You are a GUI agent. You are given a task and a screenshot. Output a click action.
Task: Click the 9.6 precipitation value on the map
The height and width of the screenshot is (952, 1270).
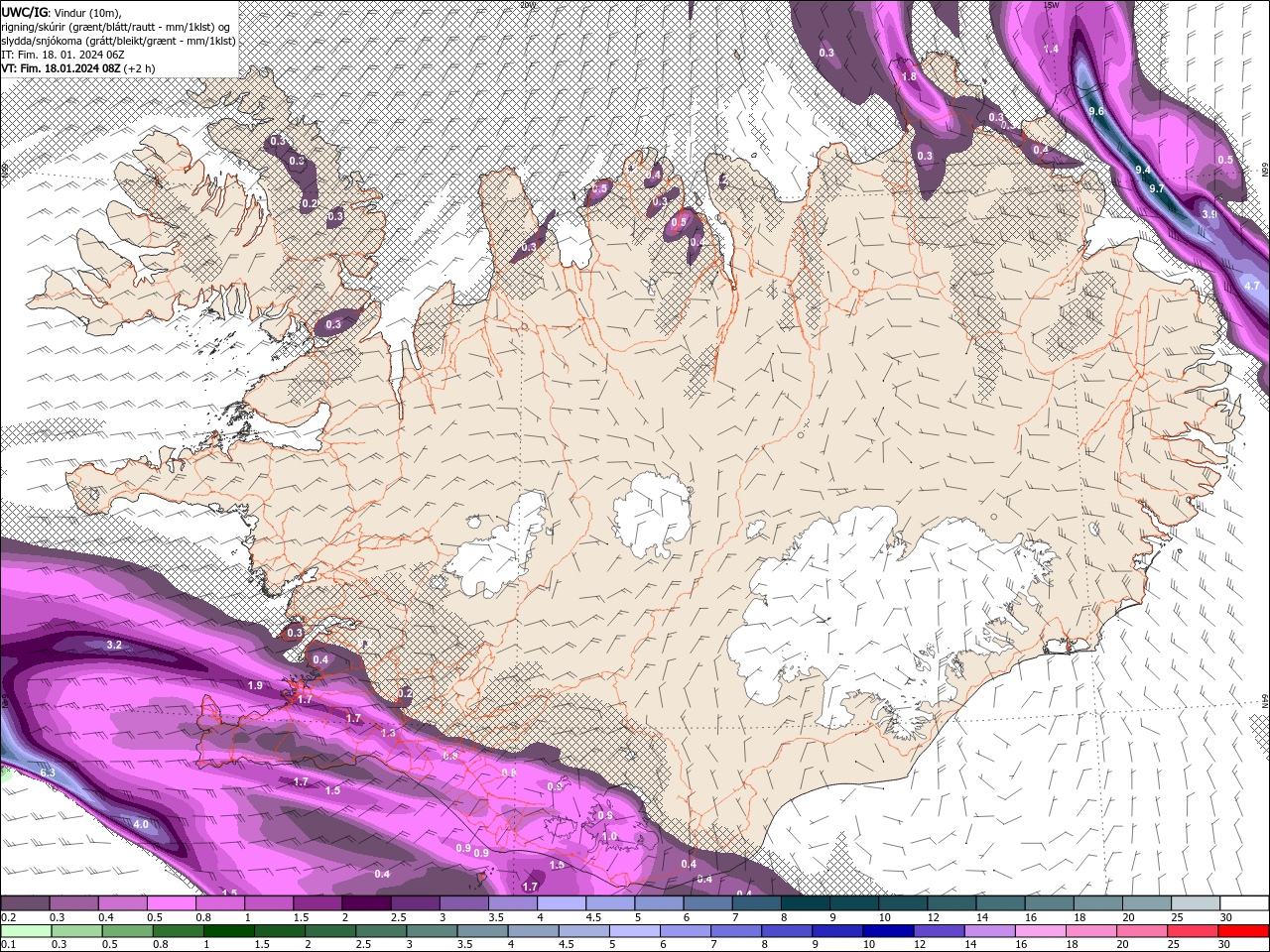click(1096, 111)
